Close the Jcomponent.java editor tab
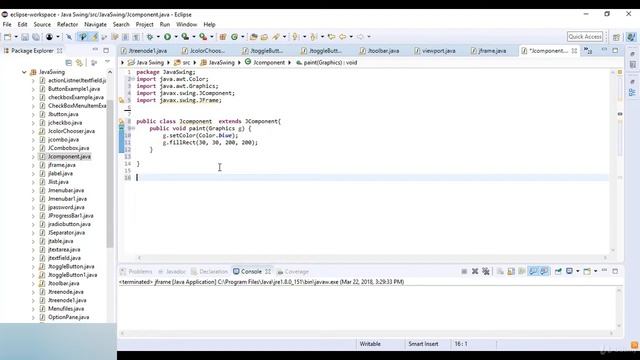 574,51
